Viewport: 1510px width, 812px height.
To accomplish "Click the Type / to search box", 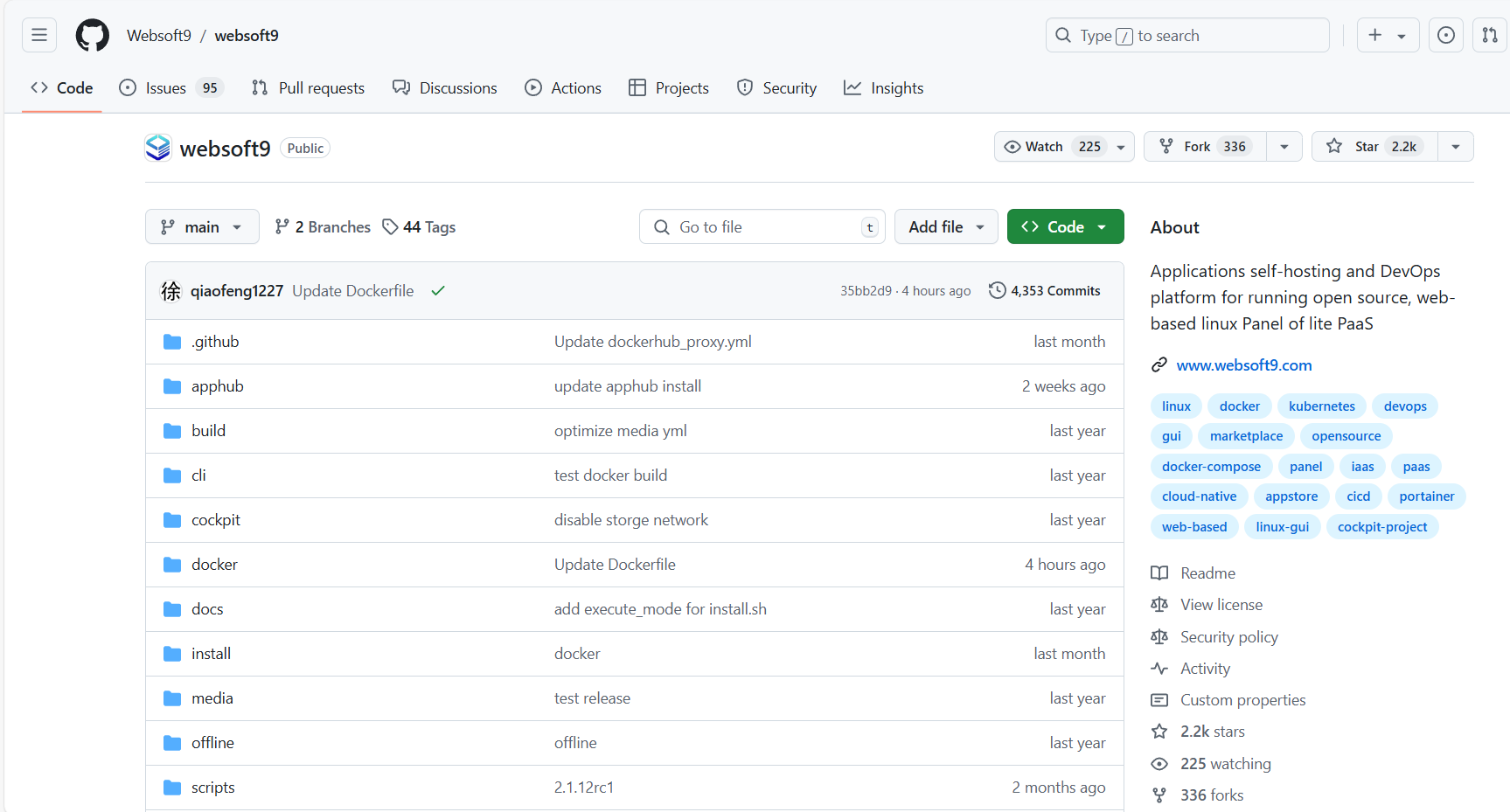I will (x=1187, y=35).
